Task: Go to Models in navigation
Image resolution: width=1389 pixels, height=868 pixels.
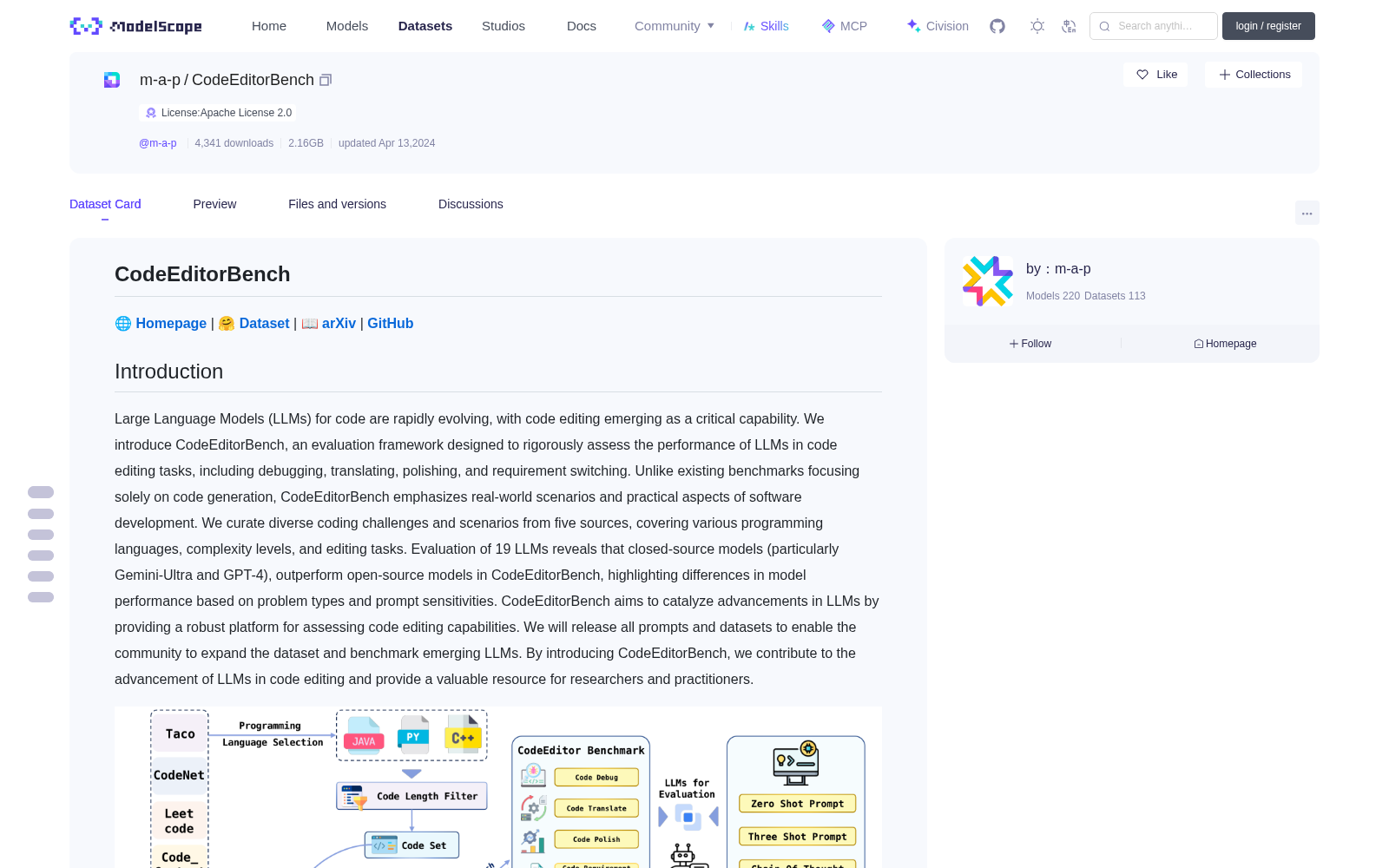Action: coord(347,26)
